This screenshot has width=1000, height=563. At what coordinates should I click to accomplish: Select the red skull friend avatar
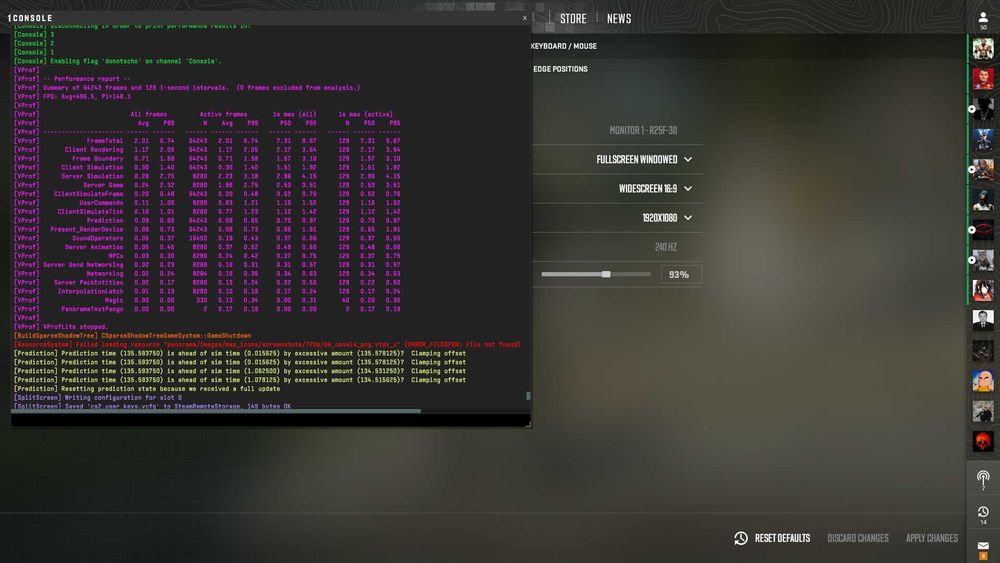coord(983,441)
